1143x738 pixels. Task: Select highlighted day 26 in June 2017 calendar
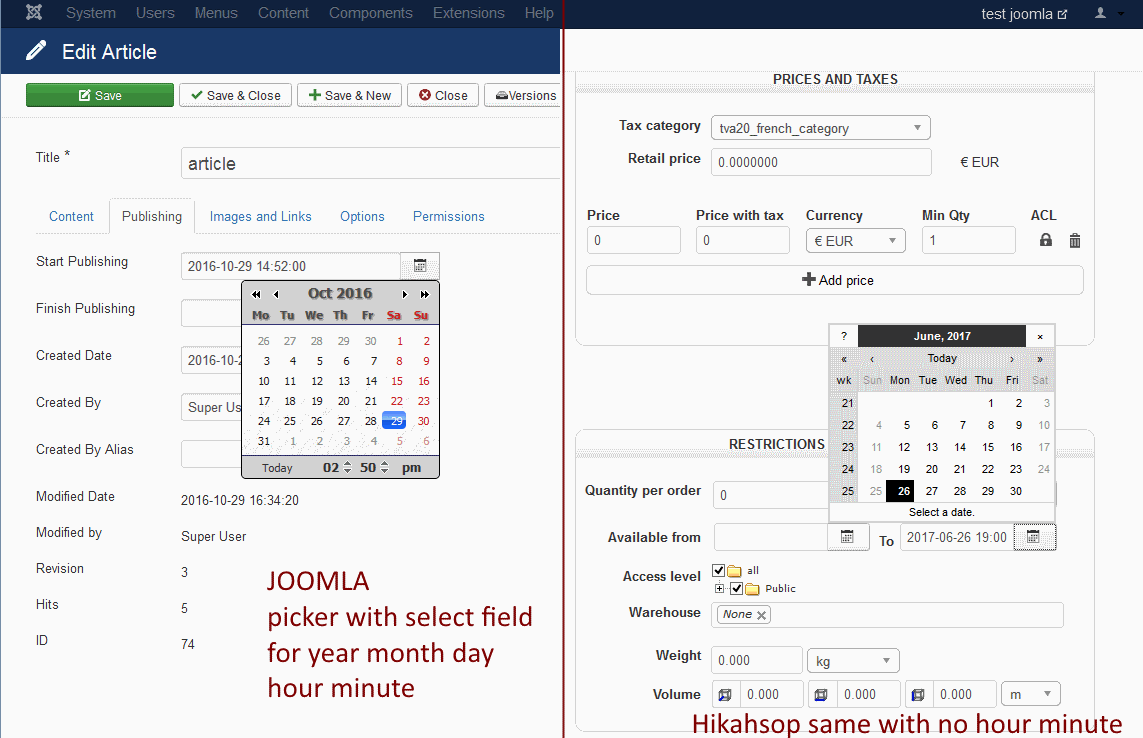(900, 491)
